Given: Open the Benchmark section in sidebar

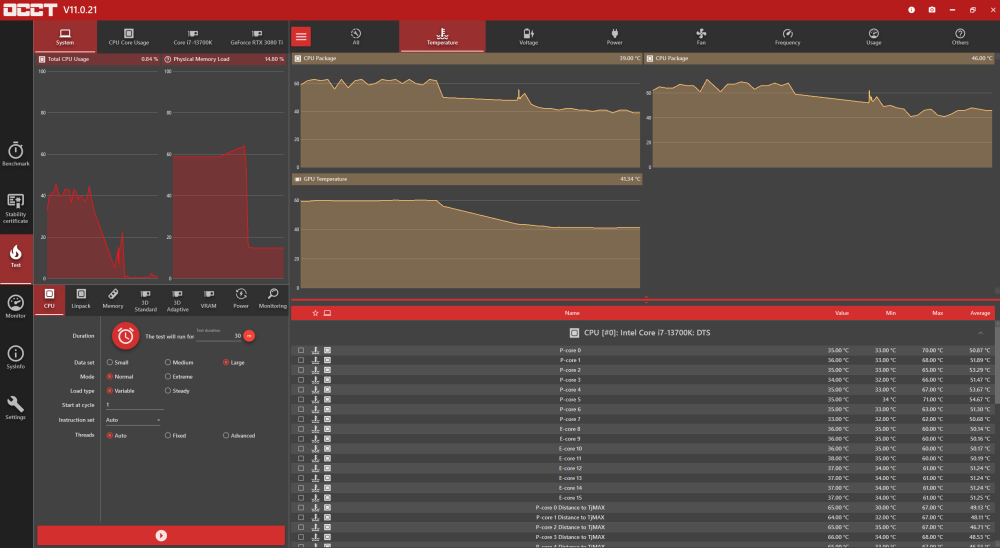Looking at the screenshot, I should [16, 154].
